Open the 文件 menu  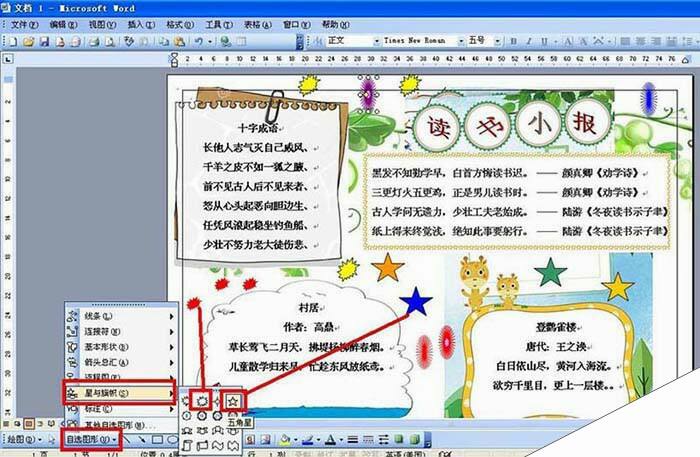click(x=24, y=24)
